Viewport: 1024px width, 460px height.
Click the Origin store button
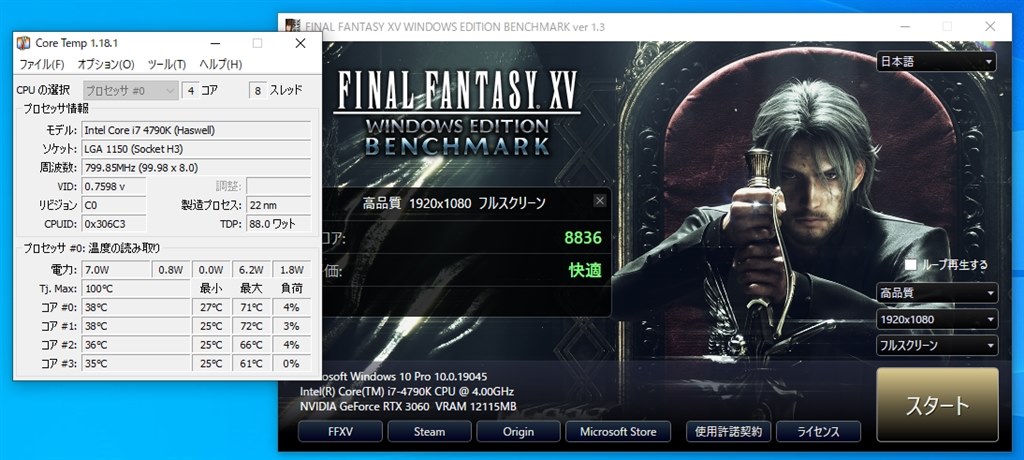point(519,431)
